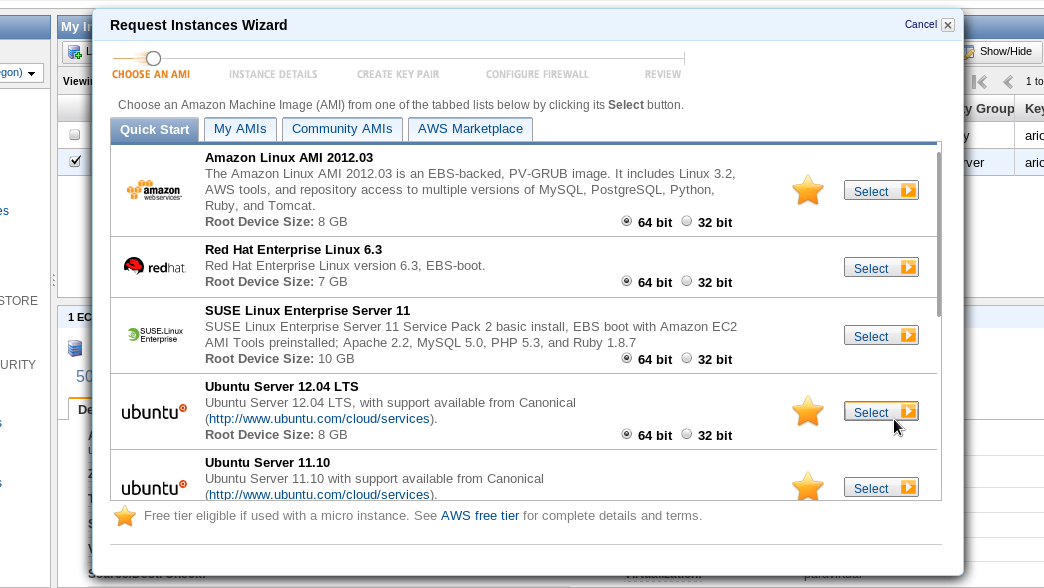The image size is (1044, 588).
Task: Click the Red Hat logo
Action: 154,266
